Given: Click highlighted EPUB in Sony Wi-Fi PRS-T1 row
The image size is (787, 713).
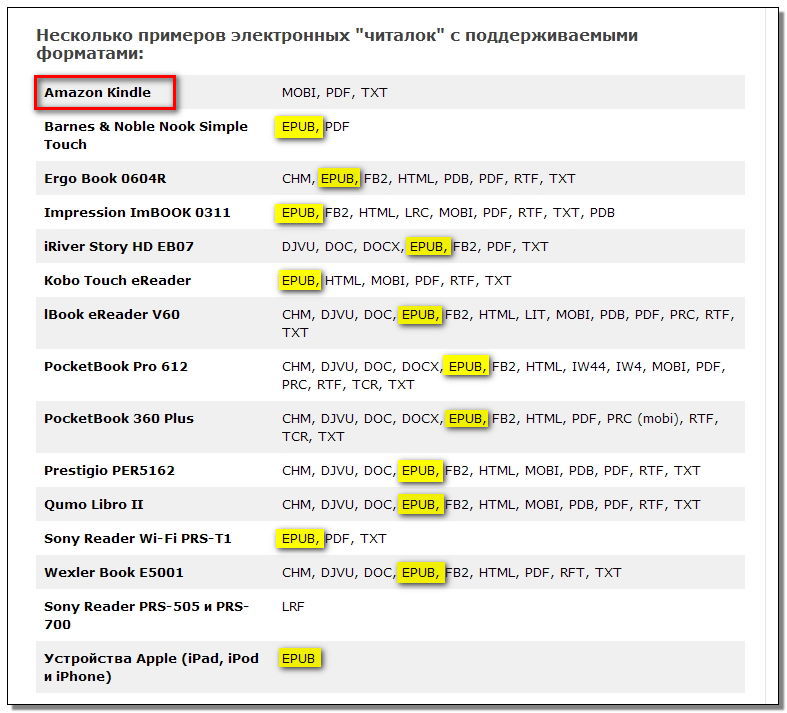Looking at the screenshot, I should tap(299, 539).
